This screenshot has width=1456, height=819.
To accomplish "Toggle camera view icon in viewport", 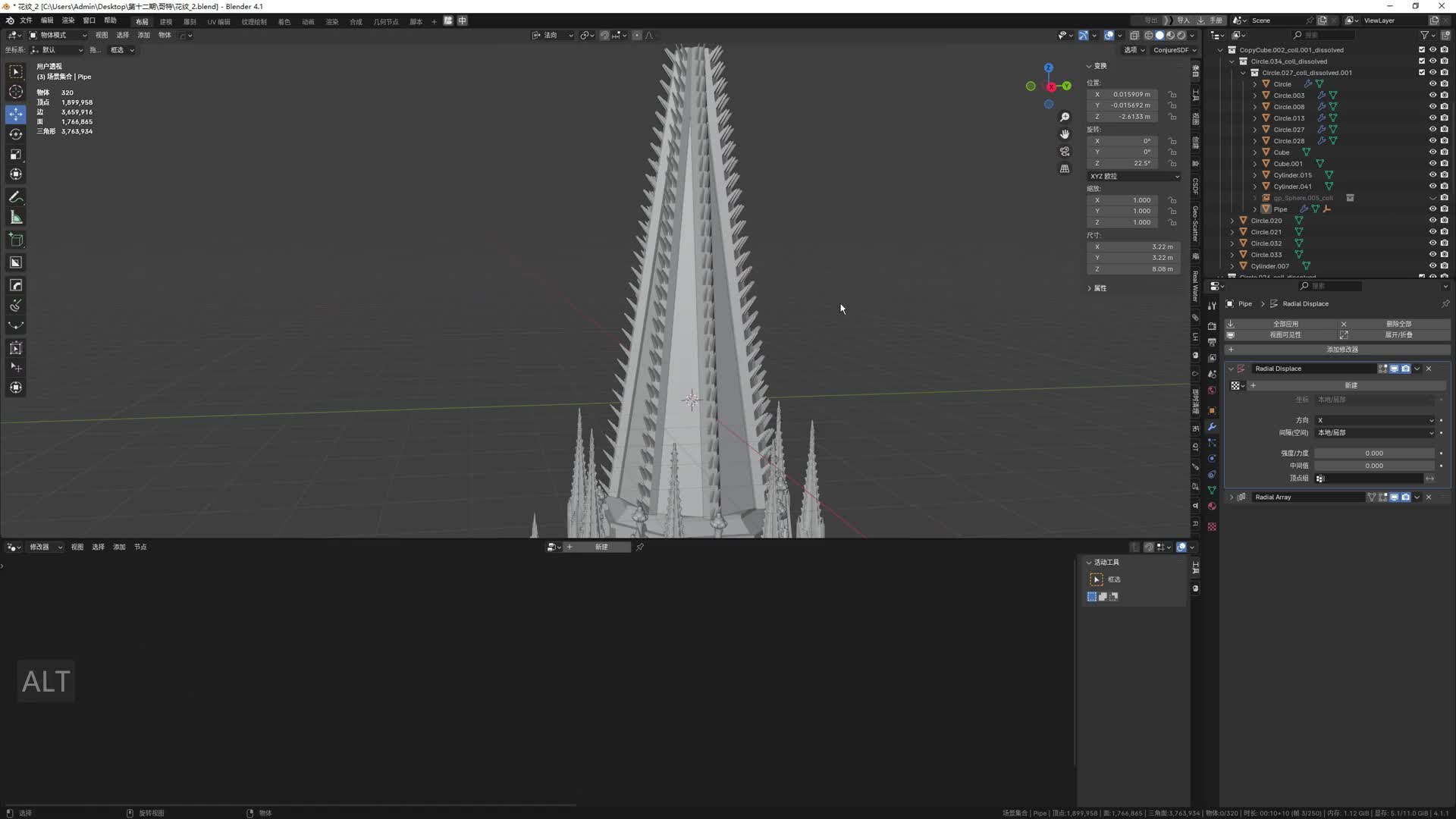I will (1065, 152).
